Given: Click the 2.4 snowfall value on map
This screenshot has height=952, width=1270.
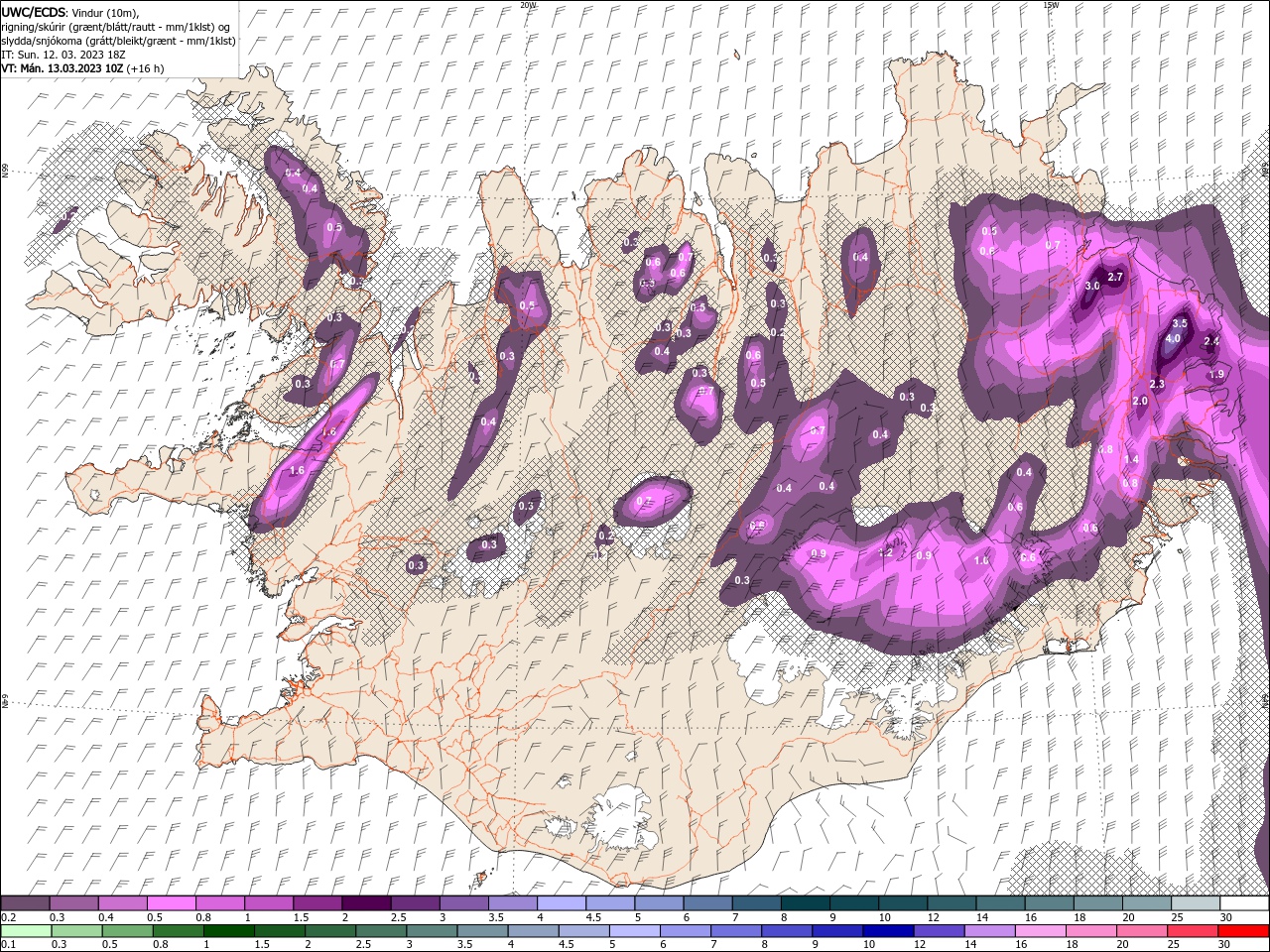Looking at the screenshot, I should pos(1210,342).
